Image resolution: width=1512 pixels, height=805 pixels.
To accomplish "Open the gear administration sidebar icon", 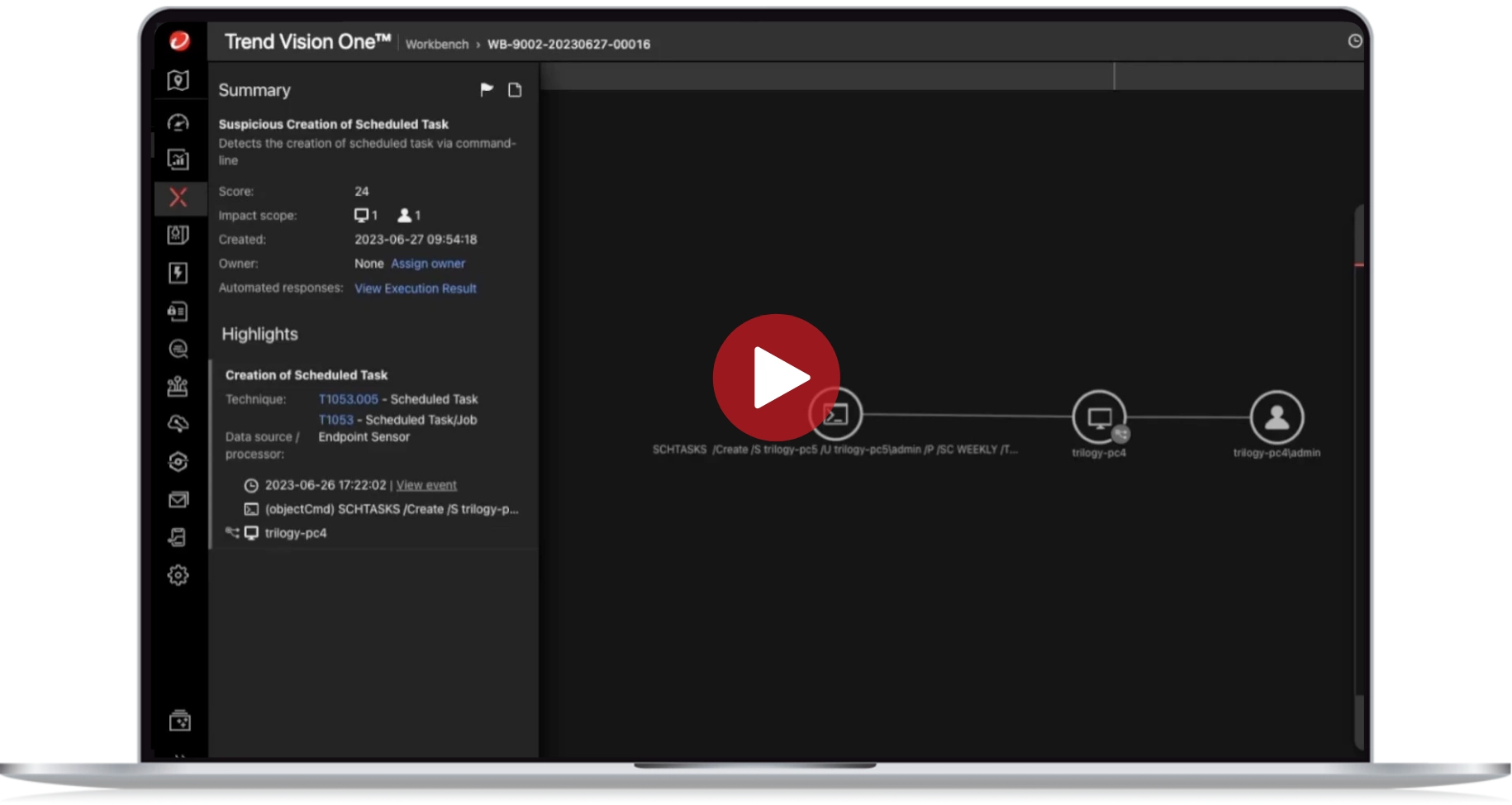I will pos(178,575).
